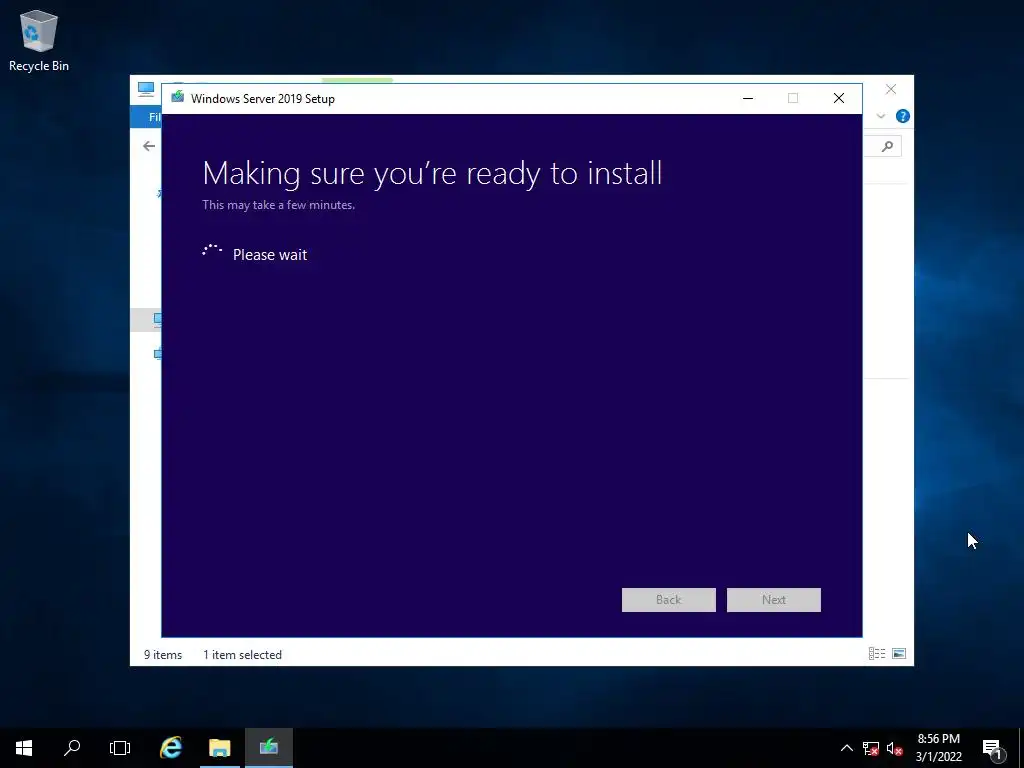Click the muted volume tray icon
1024x768 pixels.
point(895,748)
